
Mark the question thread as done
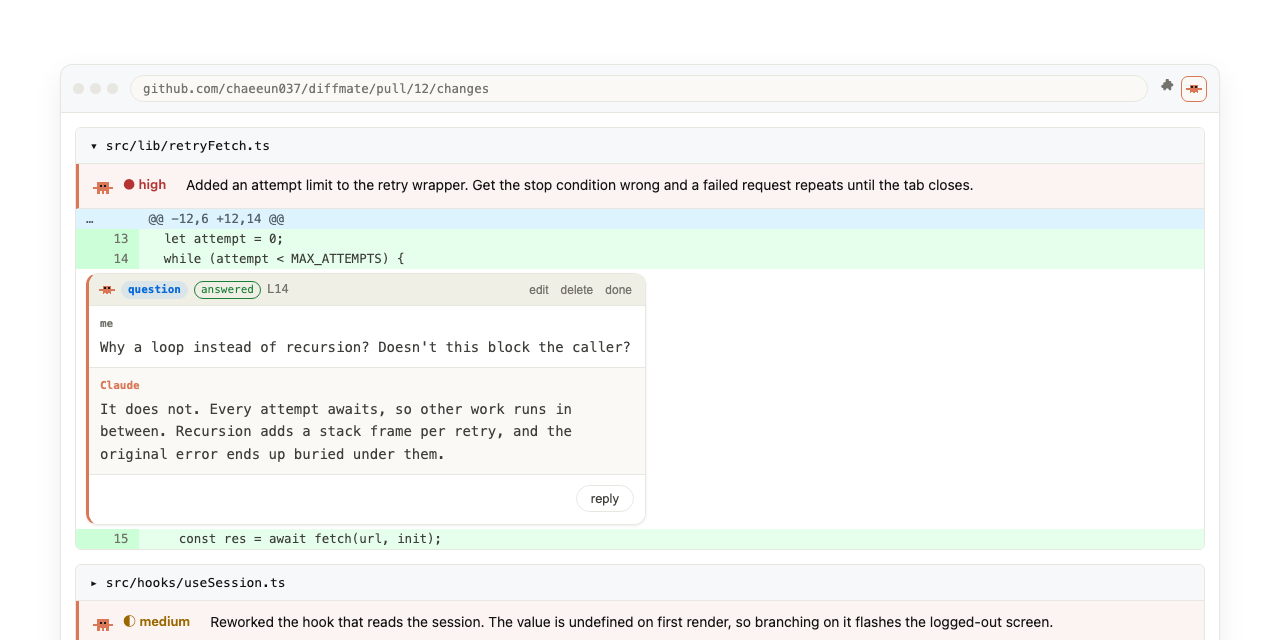[x=619, y=290]
